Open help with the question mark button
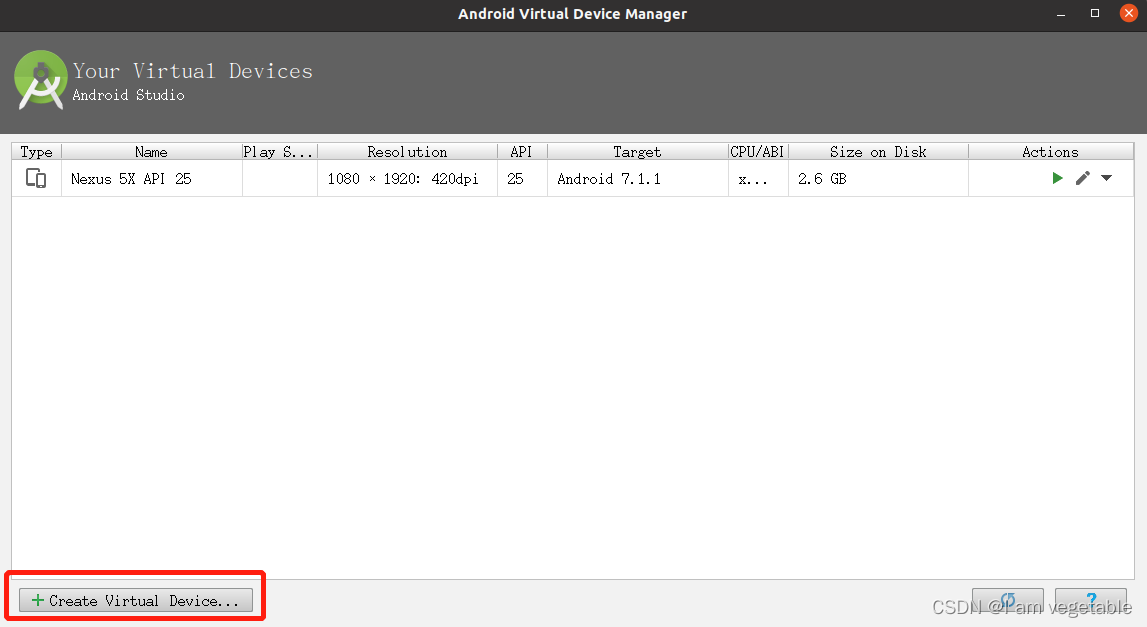The width and height of the screenshot is (1147, 627). 1091,601
